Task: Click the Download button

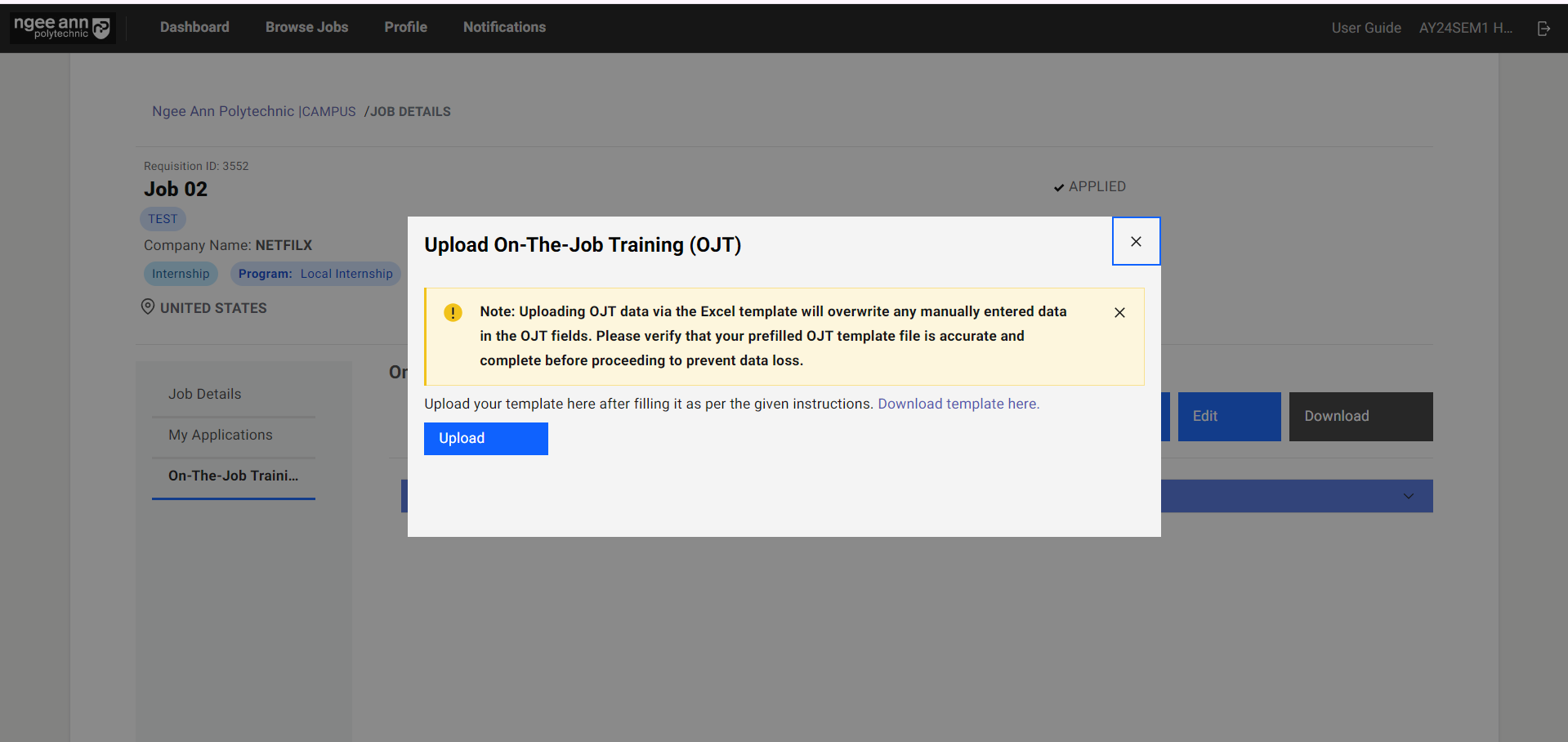Action: (x=1360, y=416)
